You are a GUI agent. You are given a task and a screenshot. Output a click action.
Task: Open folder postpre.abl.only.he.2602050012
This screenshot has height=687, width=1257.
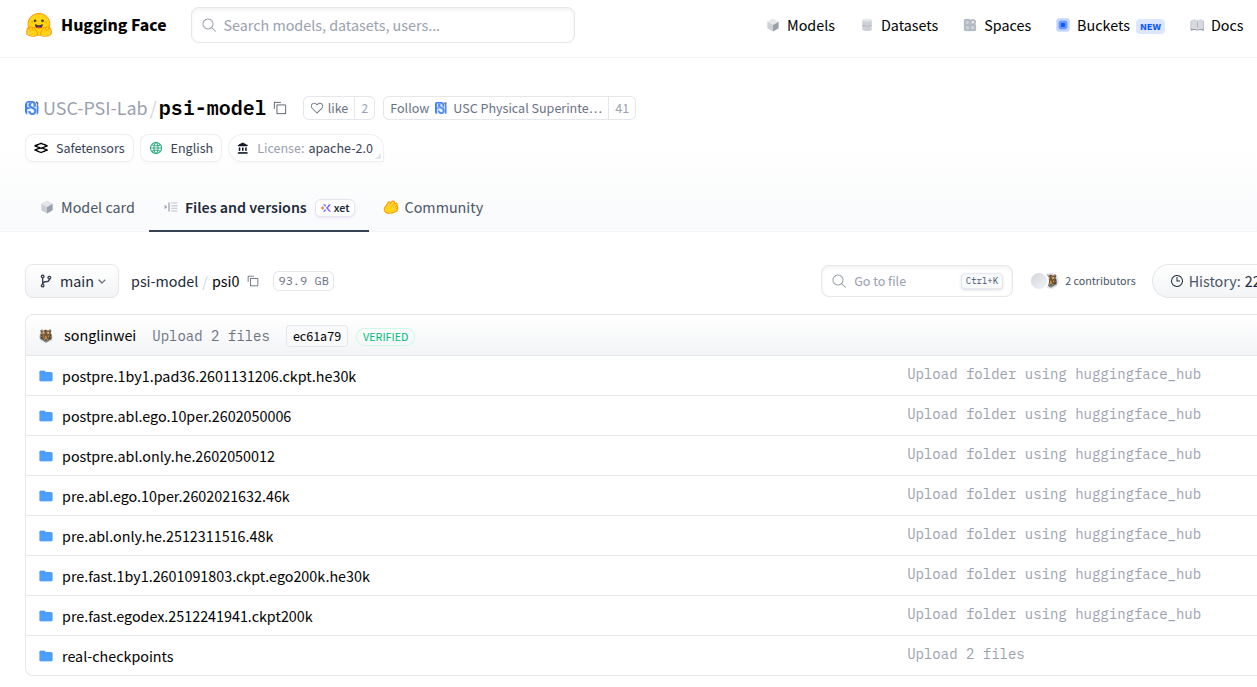click(x=168, y=456)
